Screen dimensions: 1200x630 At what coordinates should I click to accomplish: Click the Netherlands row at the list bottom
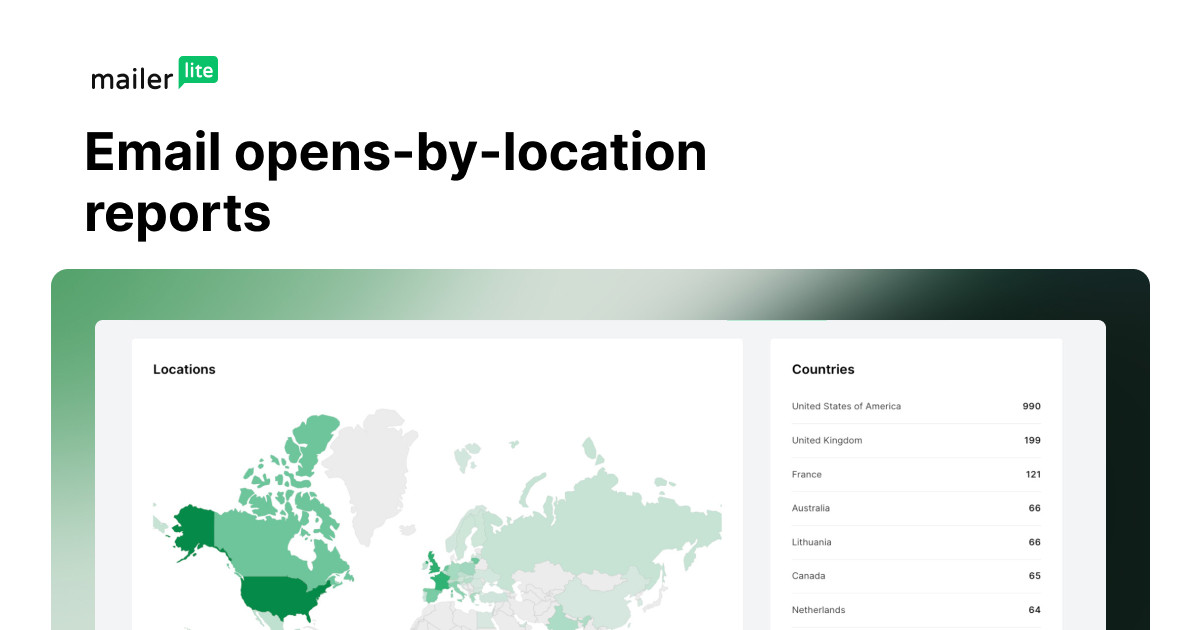(x=818, y=610)
